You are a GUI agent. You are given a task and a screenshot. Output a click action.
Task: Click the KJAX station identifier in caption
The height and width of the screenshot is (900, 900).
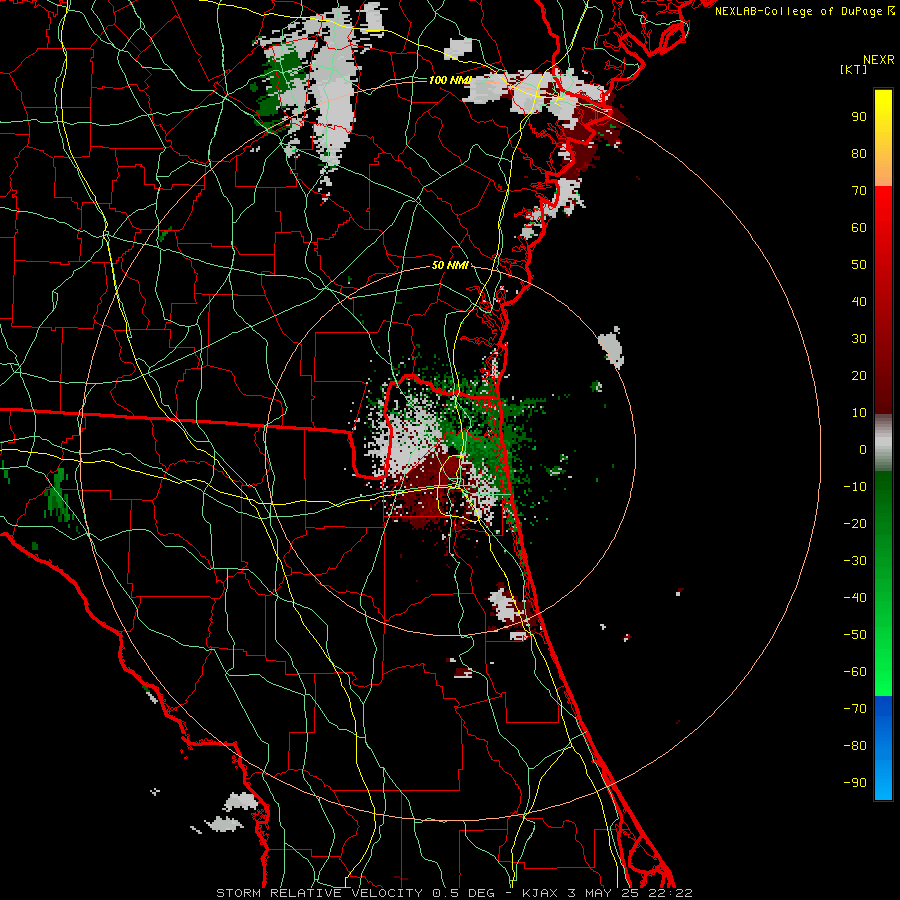[541, 893]
